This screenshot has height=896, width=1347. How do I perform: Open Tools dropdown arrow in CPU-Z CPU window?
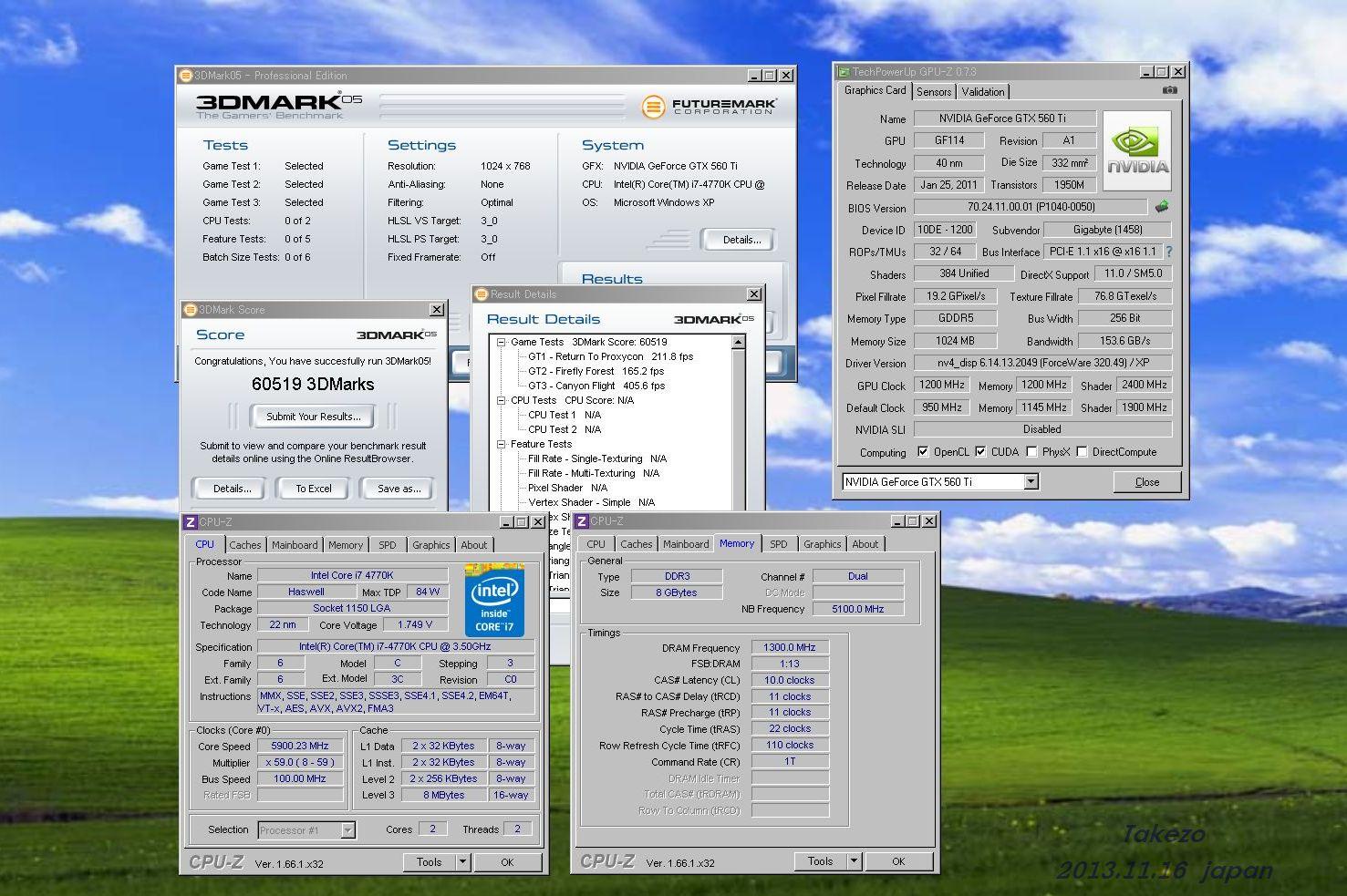(462, 861)
